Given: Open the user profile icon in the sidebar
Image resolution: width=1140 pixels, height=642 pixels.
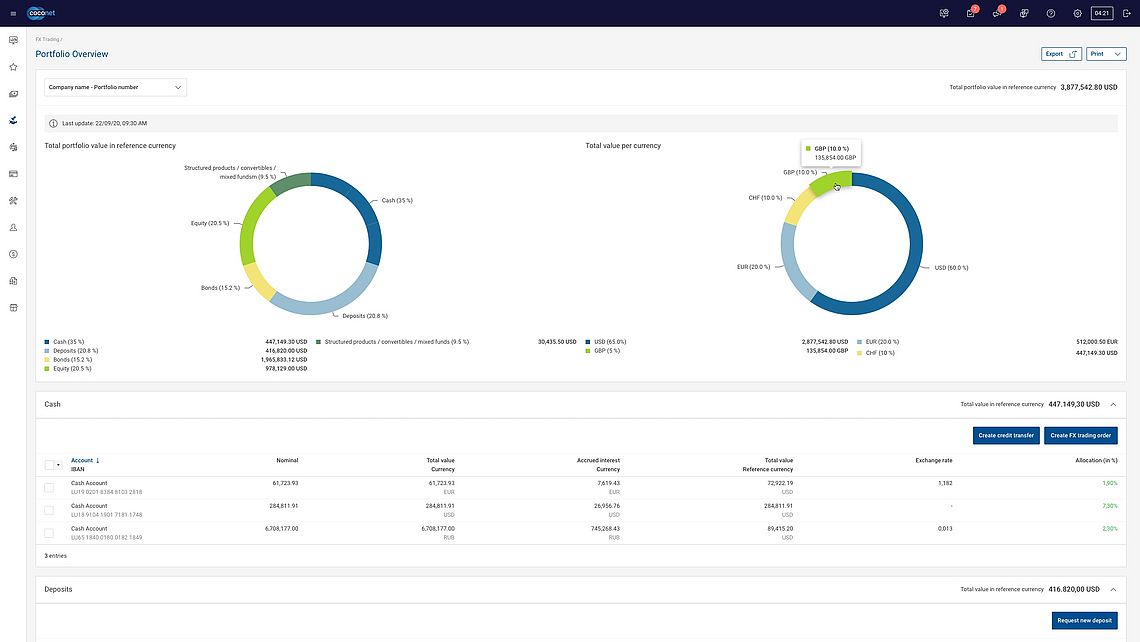Looking at the screenshot, I should pyautogui.click(x=12, y=227).
